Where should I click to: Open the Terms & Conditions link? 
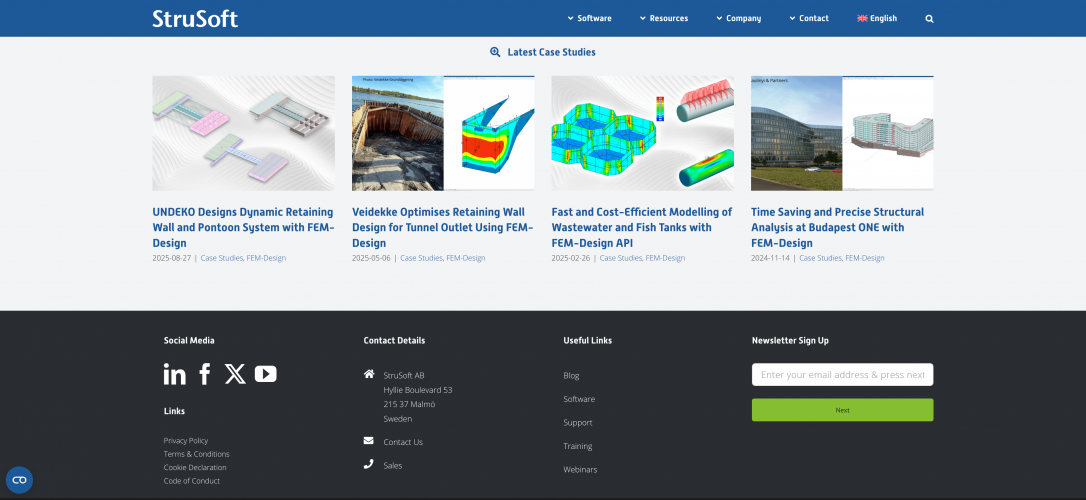196,454
